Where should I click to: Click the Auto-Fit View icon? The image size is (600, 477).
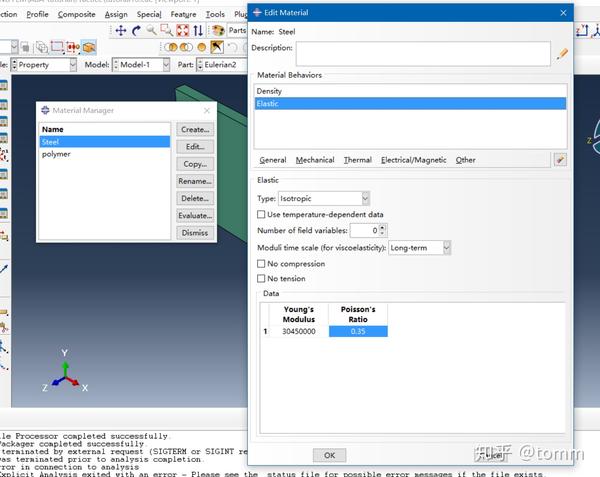(183, 31)
